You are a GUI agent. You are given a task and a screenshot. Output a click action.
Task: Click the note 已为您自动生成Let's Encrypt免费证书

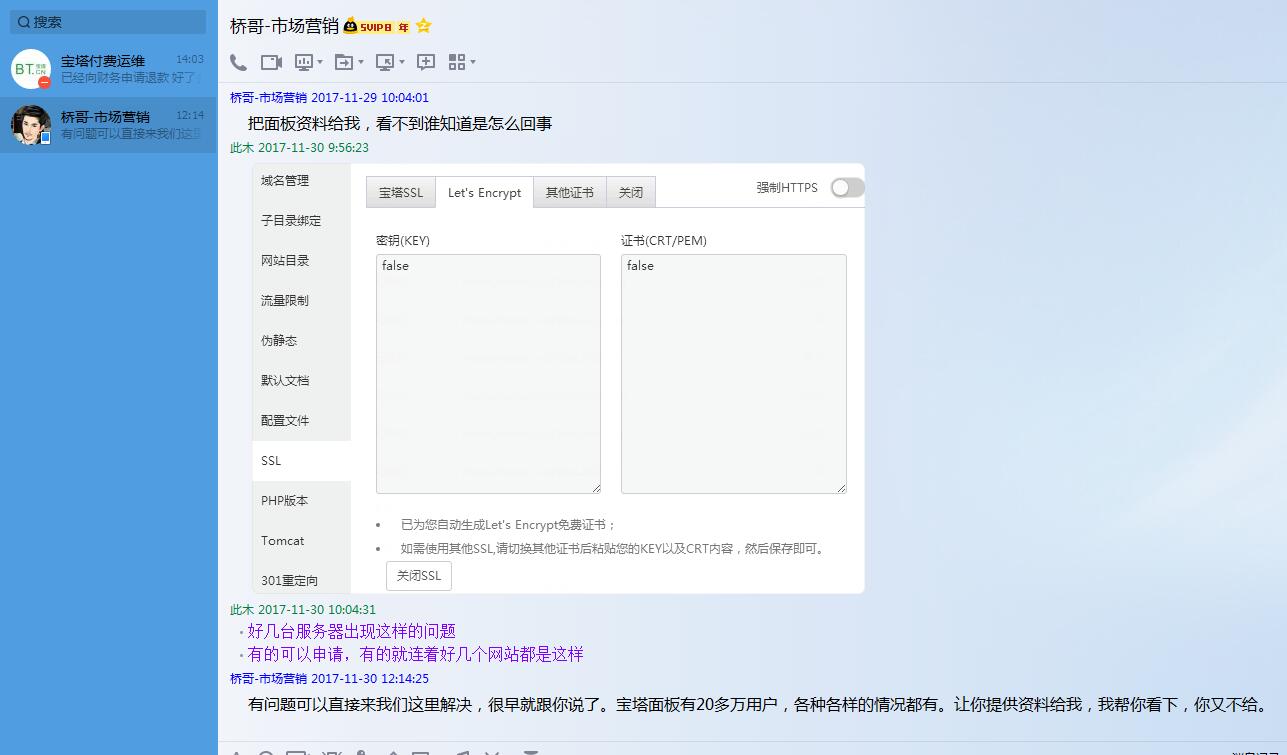508,525
